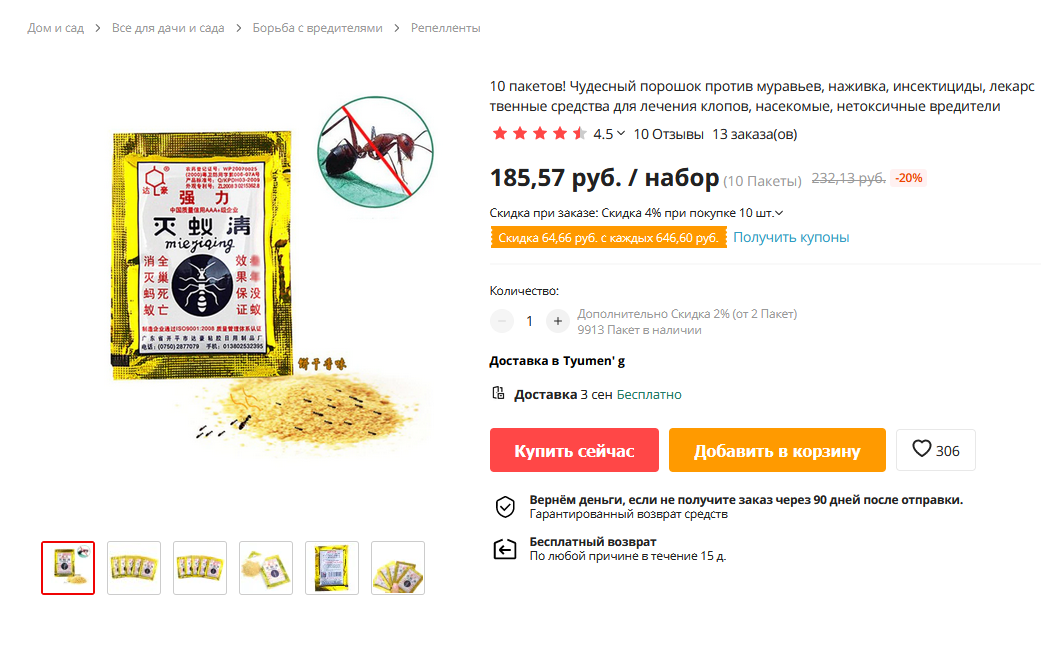Click the delivery package icon
1062x656 pixels.
[498, 393]
